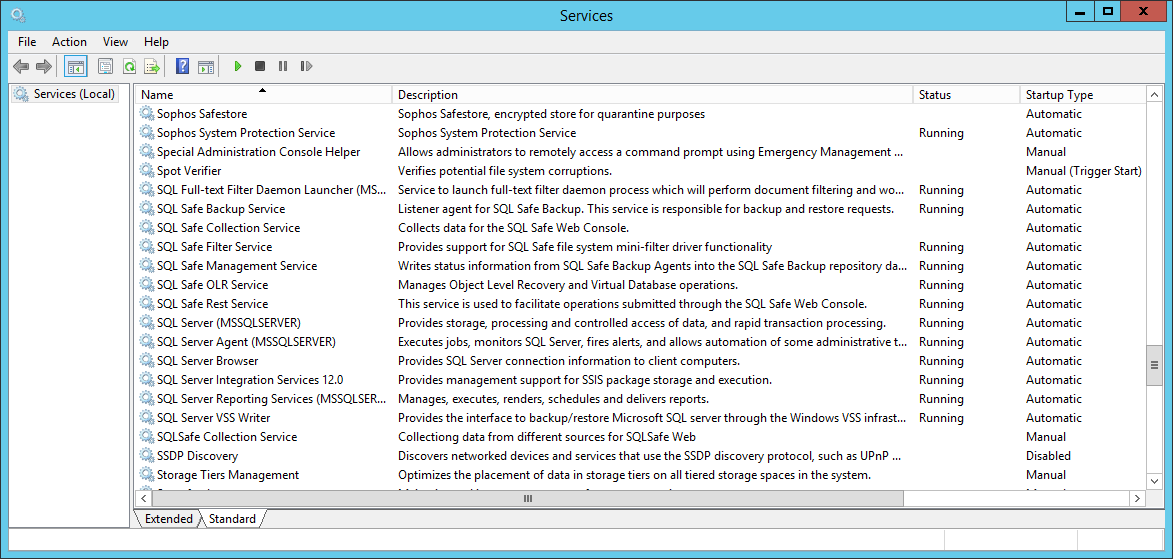1173x559 pixels.
Task: Click the Sophos Safestore gear icon
Action: (x=147, y=114)
